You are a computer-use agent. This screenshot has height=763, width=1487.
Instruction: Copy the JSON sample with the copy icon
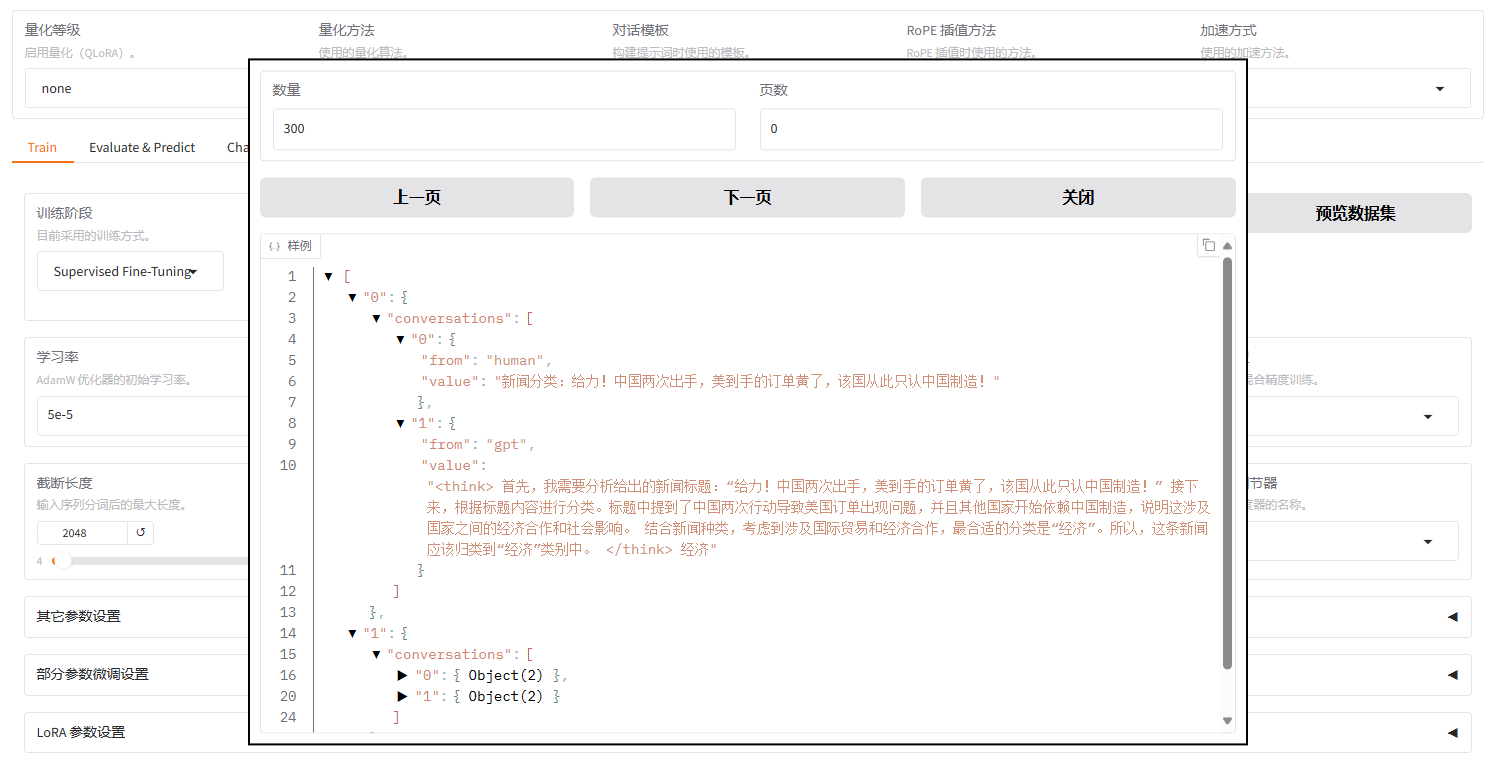(1208, 245)
